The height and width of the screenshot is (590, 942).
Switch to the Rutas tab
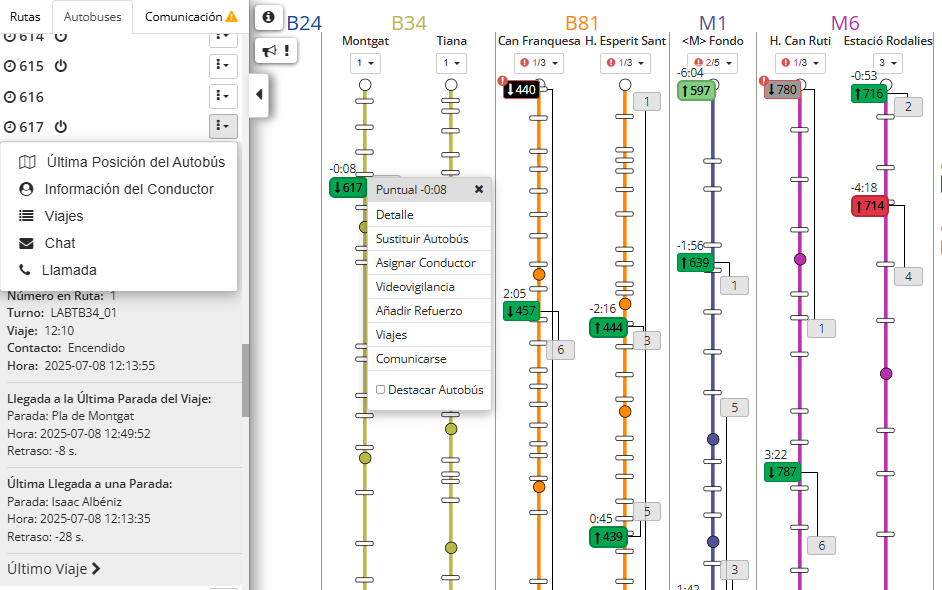pos(25,17)
